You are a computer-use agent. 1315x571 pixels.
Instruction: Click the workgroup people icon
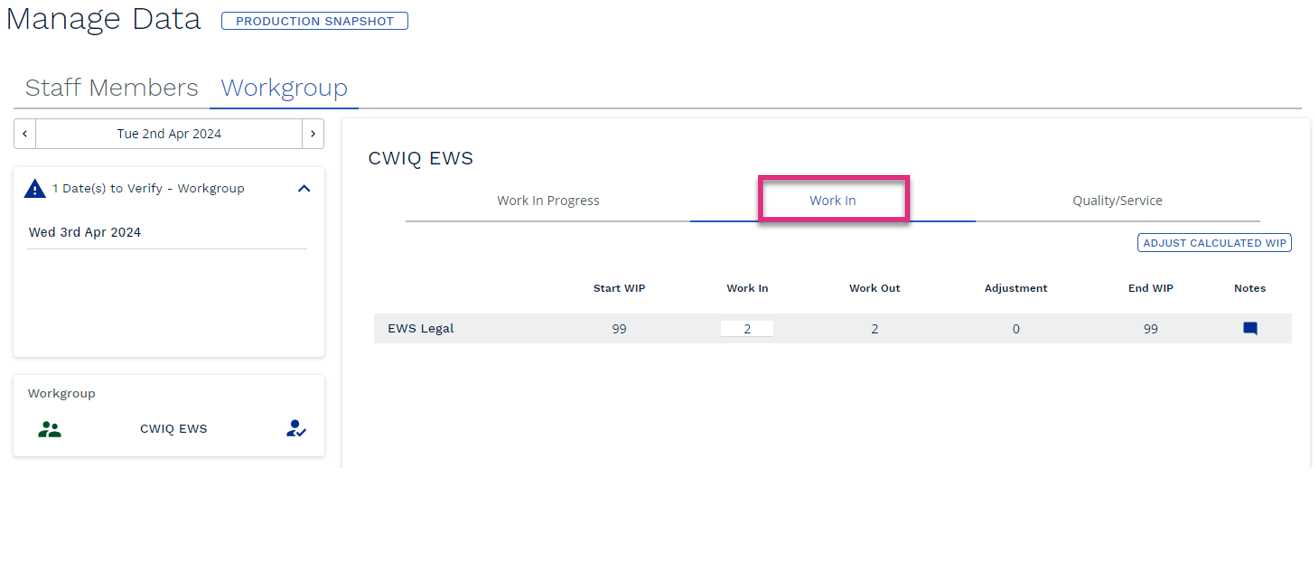coord(49,429)
